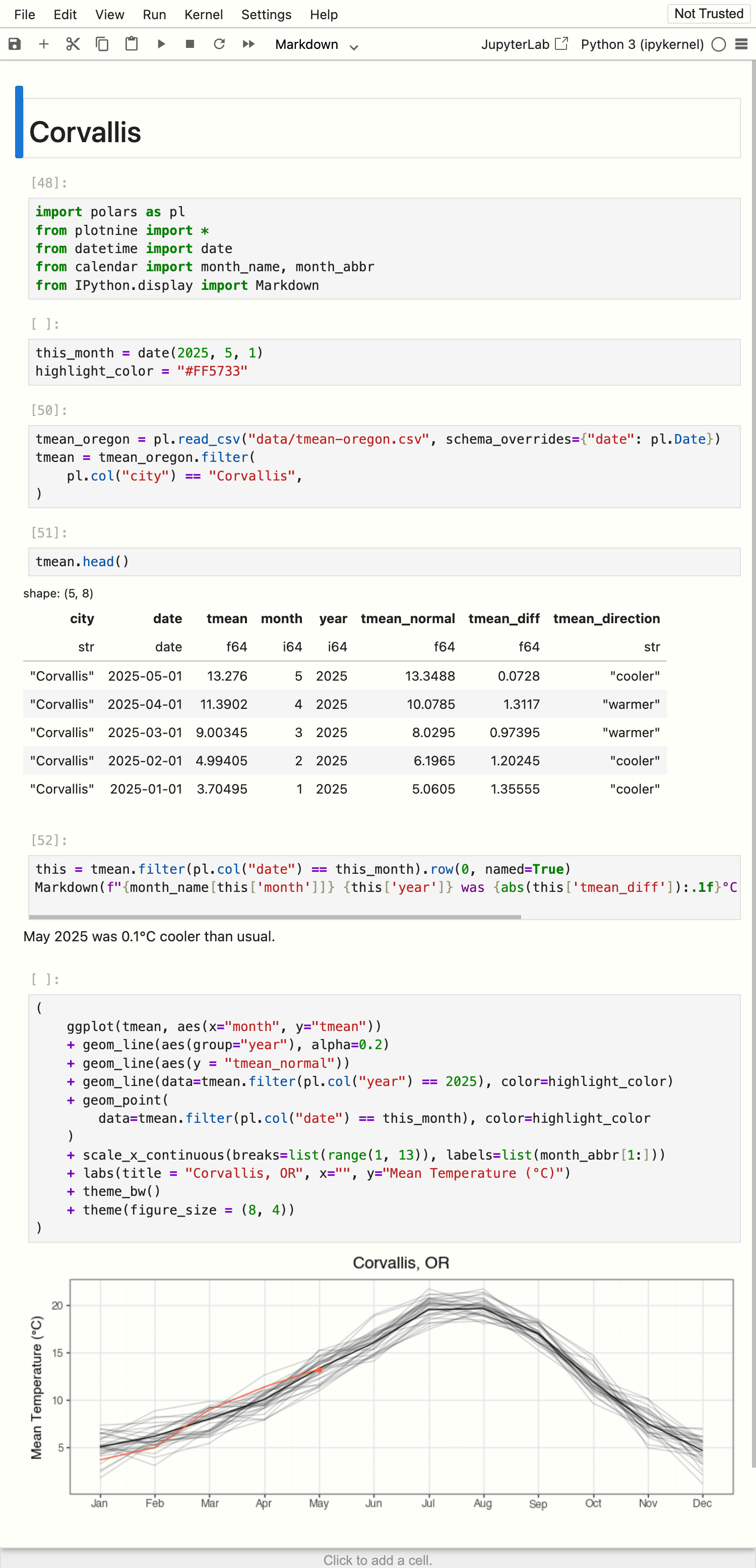
Task: Open the Run menu
Action: pyautogui.click(x=154, y=14)
